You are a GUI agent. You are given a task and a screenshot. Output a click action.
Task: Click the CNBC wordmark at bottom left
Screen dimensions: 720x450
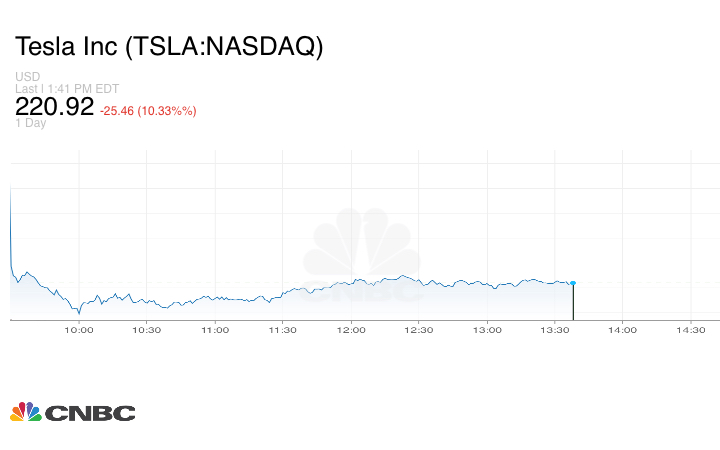[x=89, y=412]
